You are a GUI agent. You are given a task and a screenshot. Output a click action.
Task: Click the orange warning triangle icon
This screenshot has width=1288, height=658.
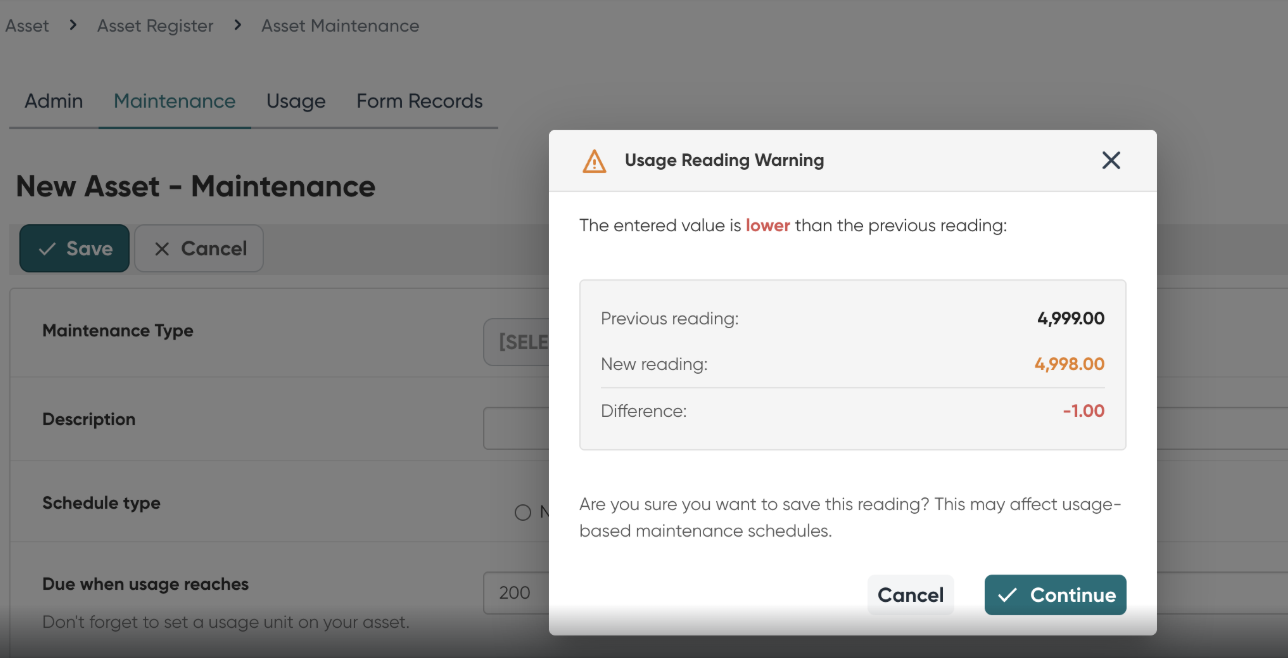click(594, 161)
